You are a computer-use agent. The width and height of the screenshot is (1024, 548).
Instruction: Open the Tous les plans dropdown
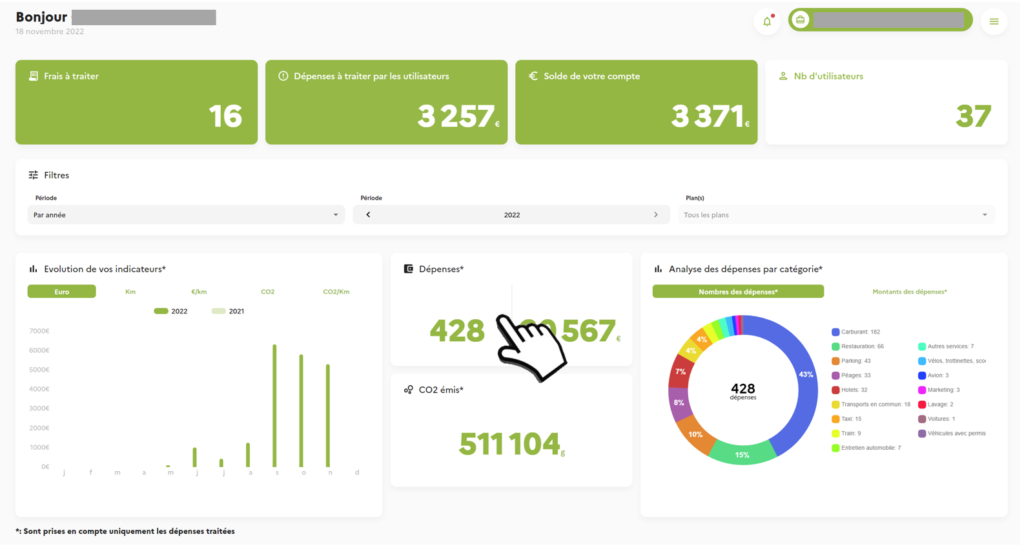(836, 215)
